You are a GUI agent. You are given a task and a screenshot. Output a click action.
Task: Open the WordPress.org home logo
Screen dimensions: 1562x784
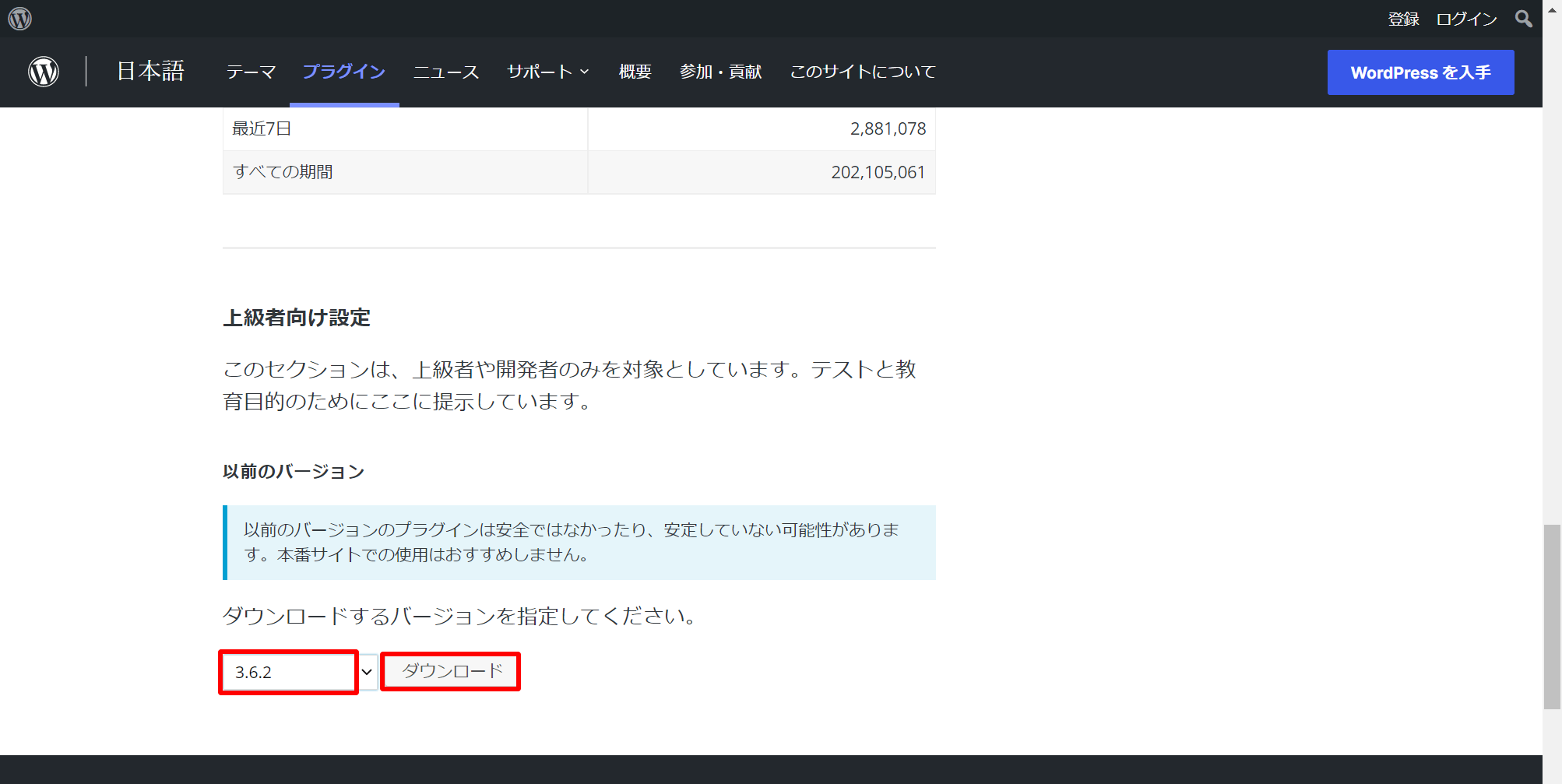coord(44,72)
